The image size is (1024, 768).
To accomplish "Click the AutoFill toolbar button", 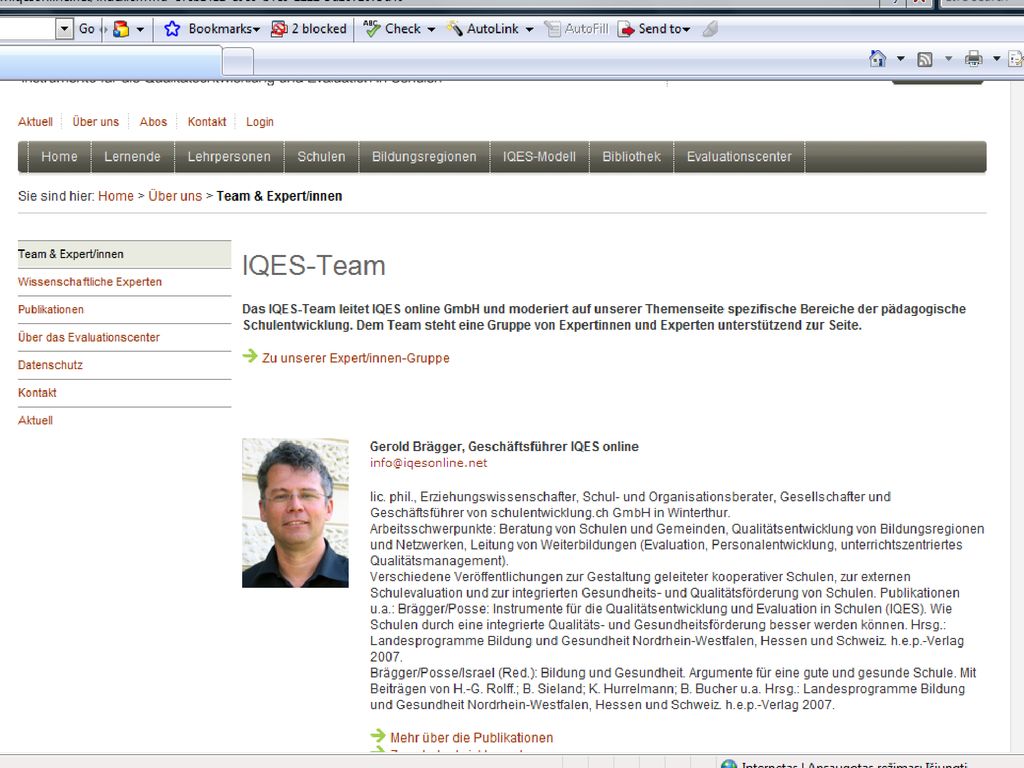I will [577, 29].
